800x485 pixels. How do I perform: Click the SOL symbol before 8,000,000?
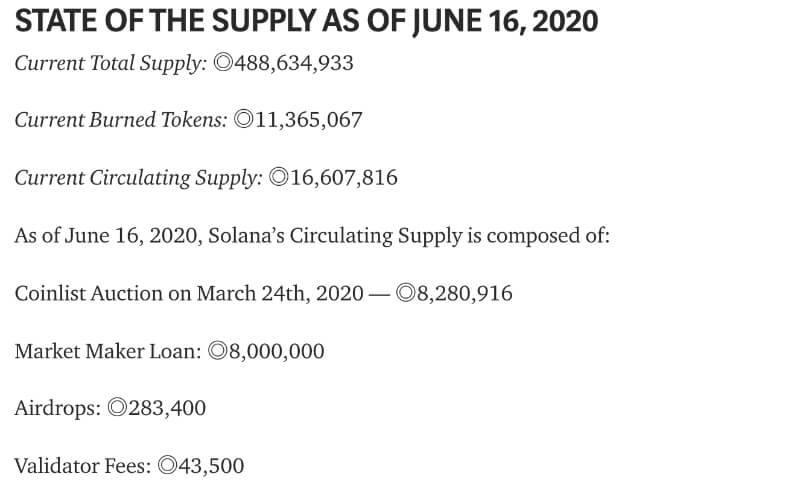point(218,352)
